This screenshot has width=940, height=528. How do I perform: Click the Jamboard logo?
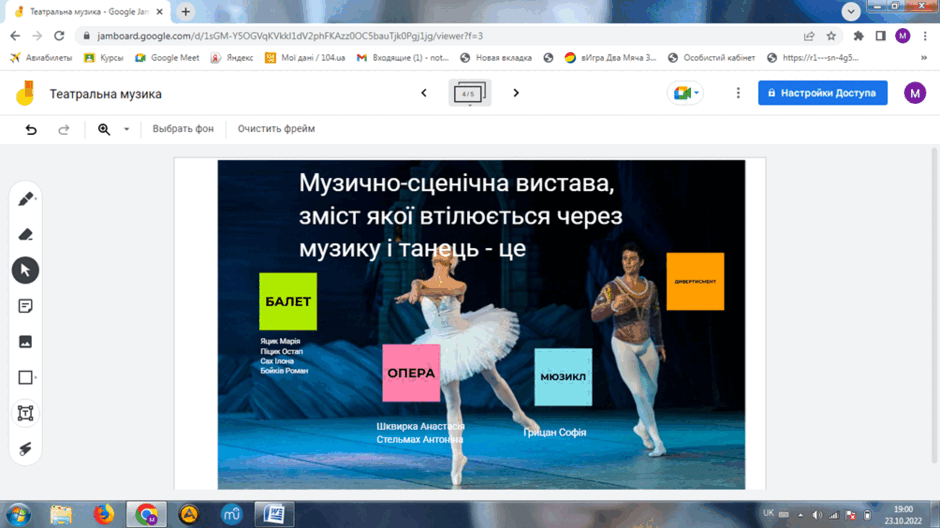tap(25, 93)
